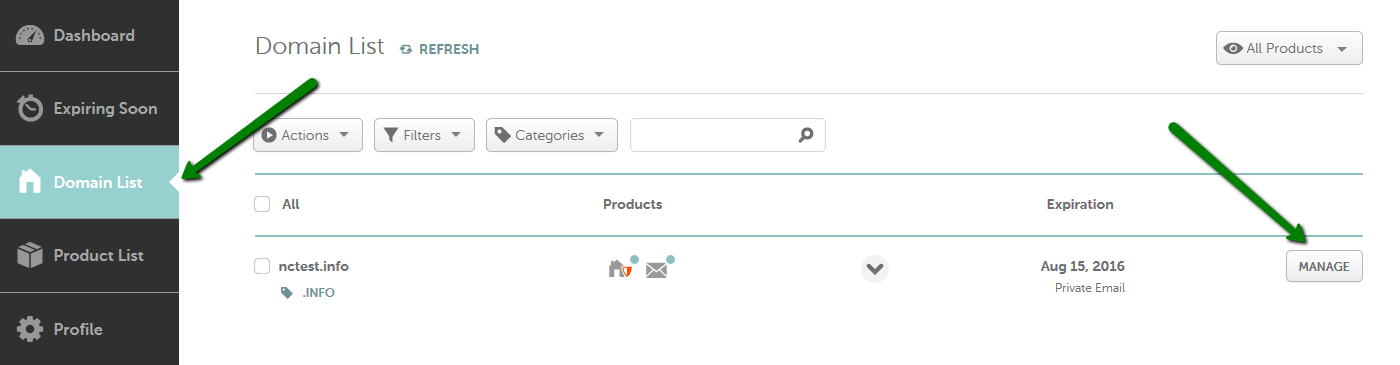Click the Dashboard gauge icon
Image resolution: width=1400 pixels, height=365 pixels.
point(30,35)
